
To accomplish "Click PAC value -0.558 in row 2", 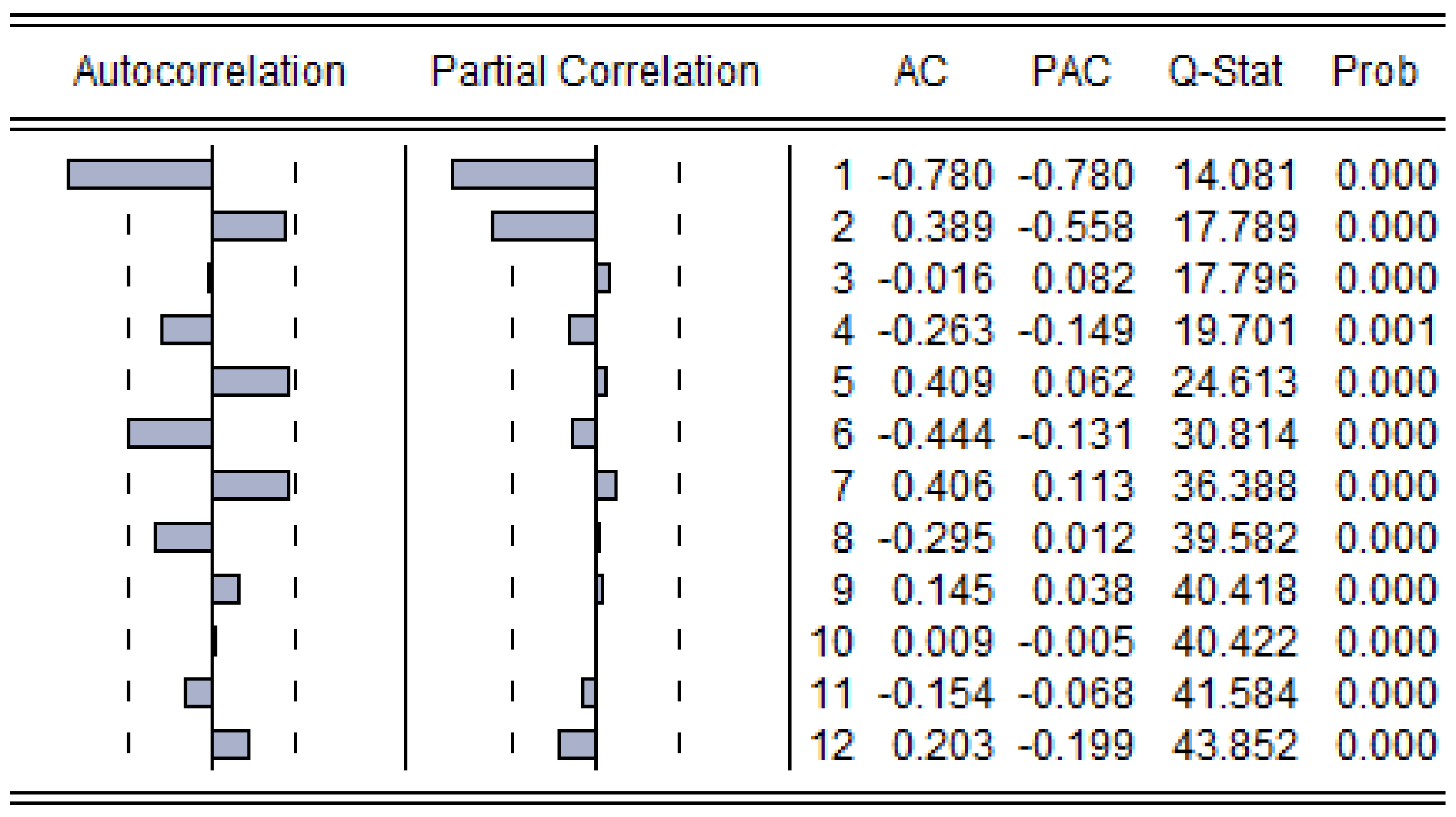I will tap(1076, 226).
